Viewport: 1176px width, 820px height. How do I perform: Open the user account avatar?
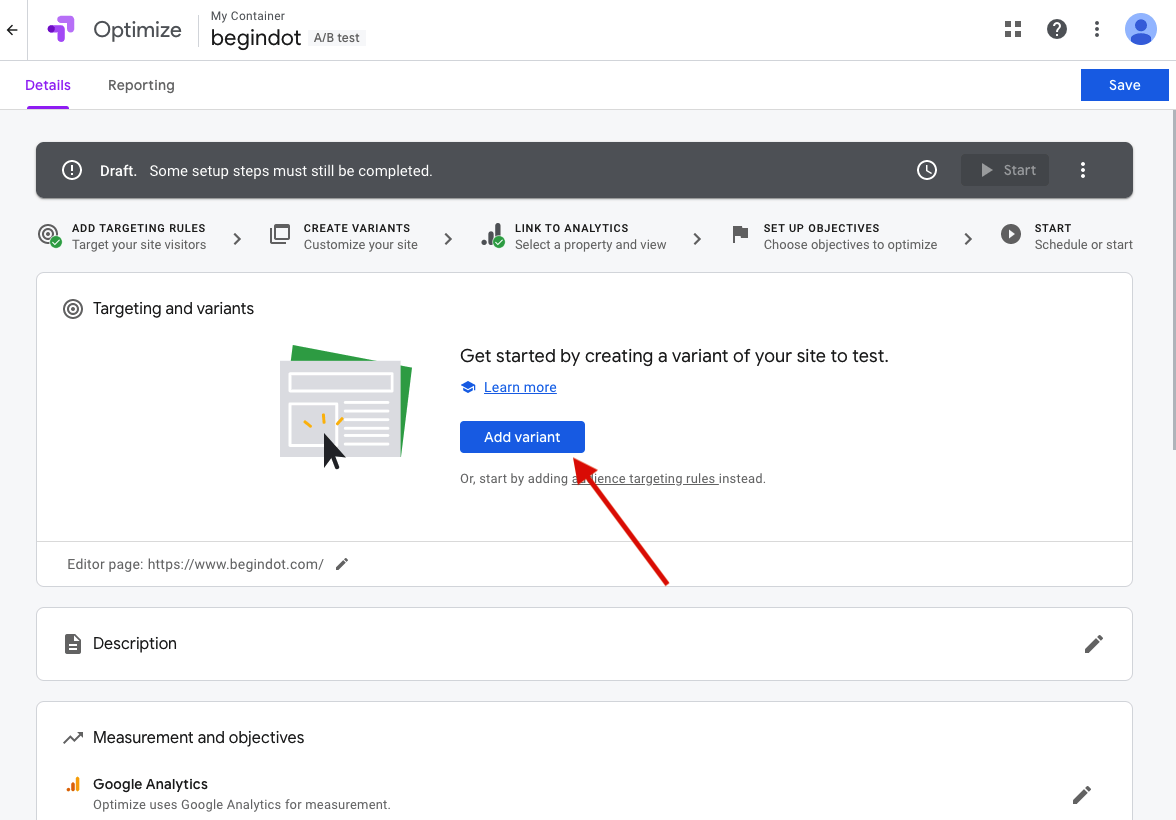click(1140, 29)
